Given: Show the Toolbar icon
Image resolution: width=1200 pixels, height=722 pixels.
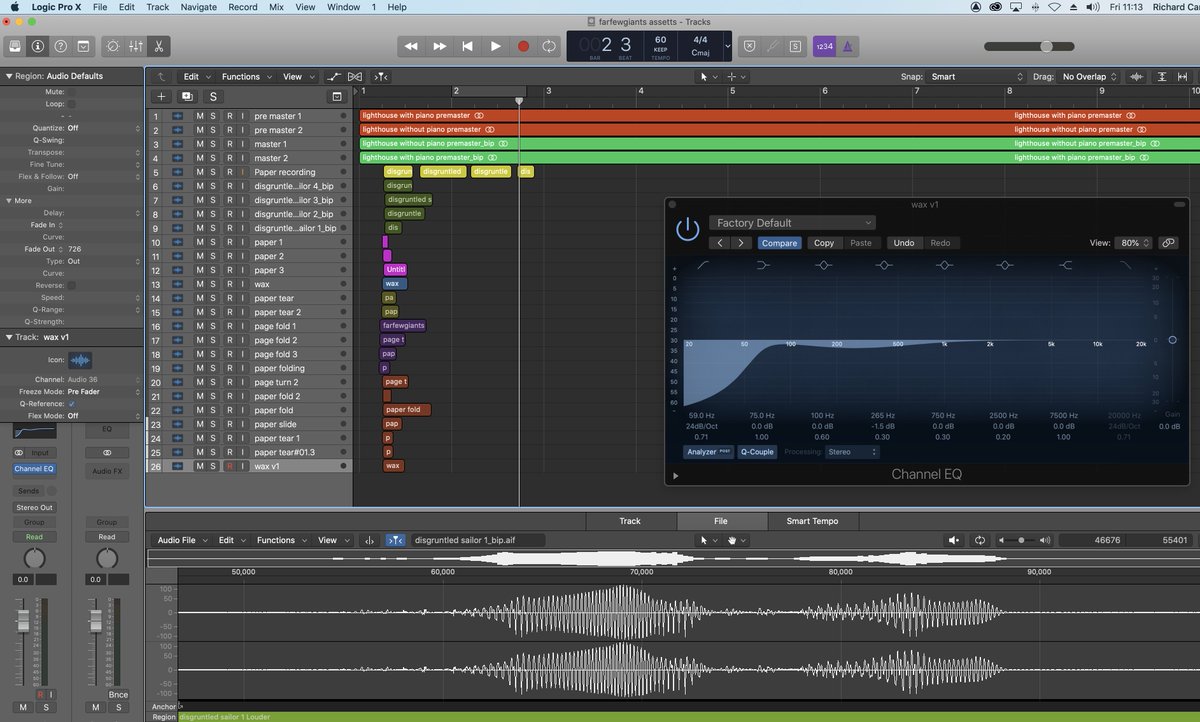Looking at the screenshot, I should (84, 46).
